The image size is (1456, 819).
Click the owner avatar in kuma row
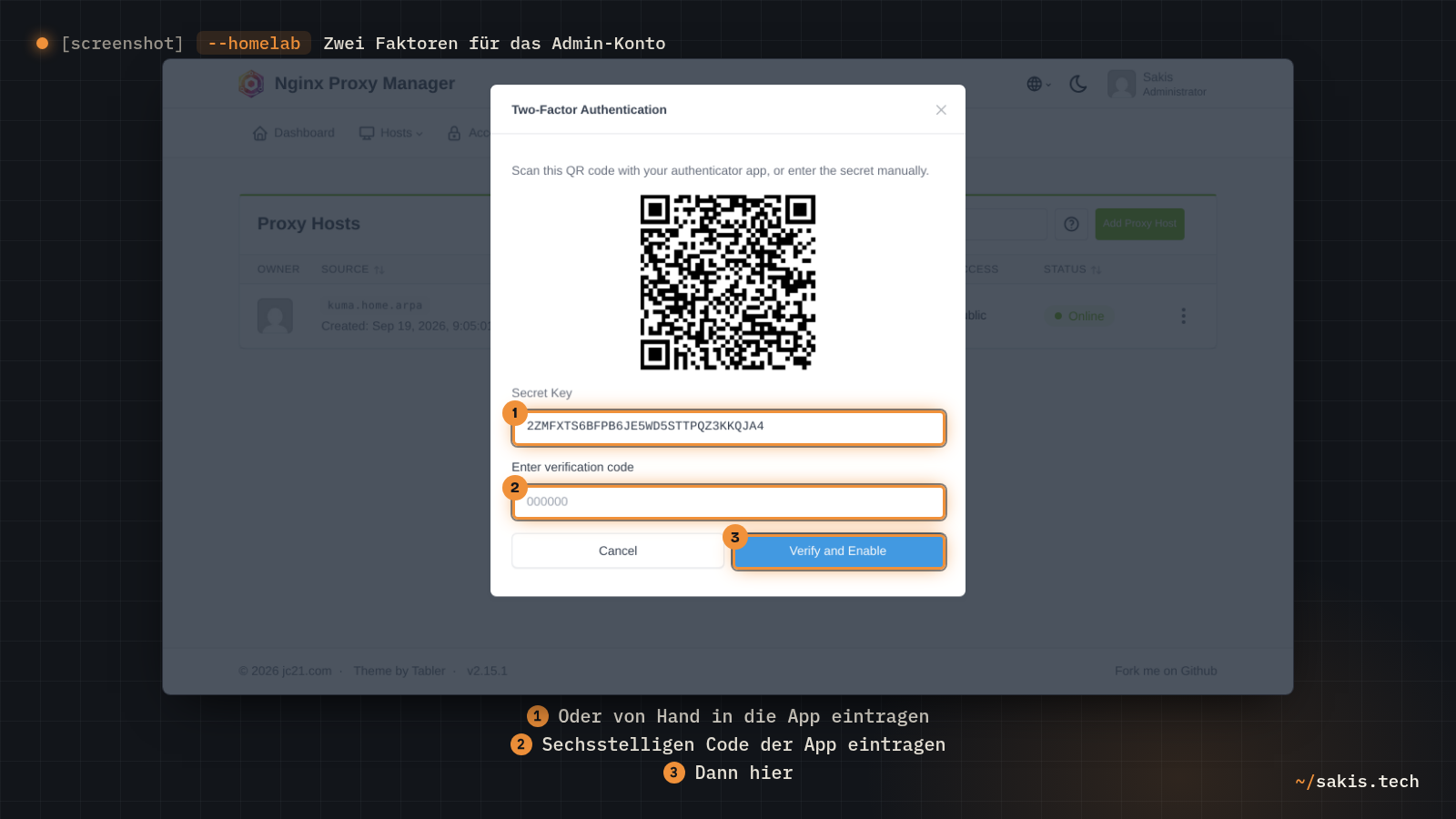coord(275,316)
